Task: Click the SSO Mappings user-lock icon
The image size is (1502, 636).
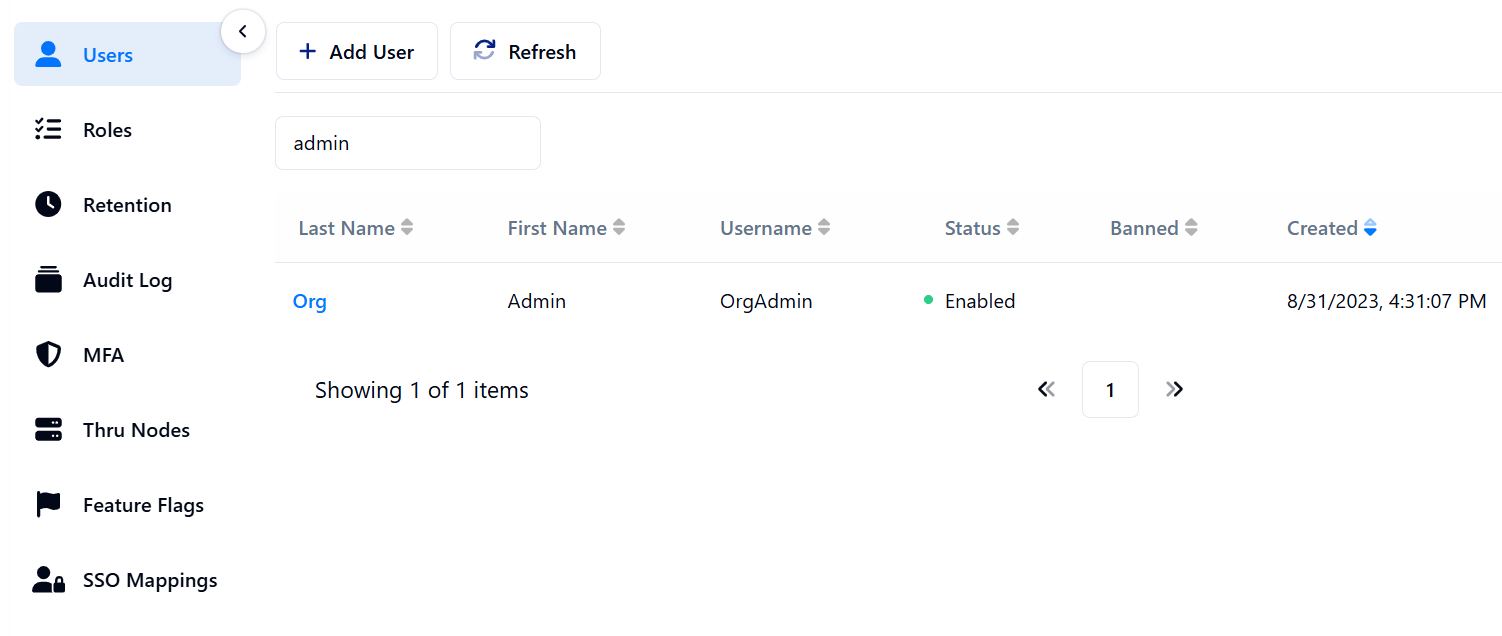Action: click(x=48, y=580)
